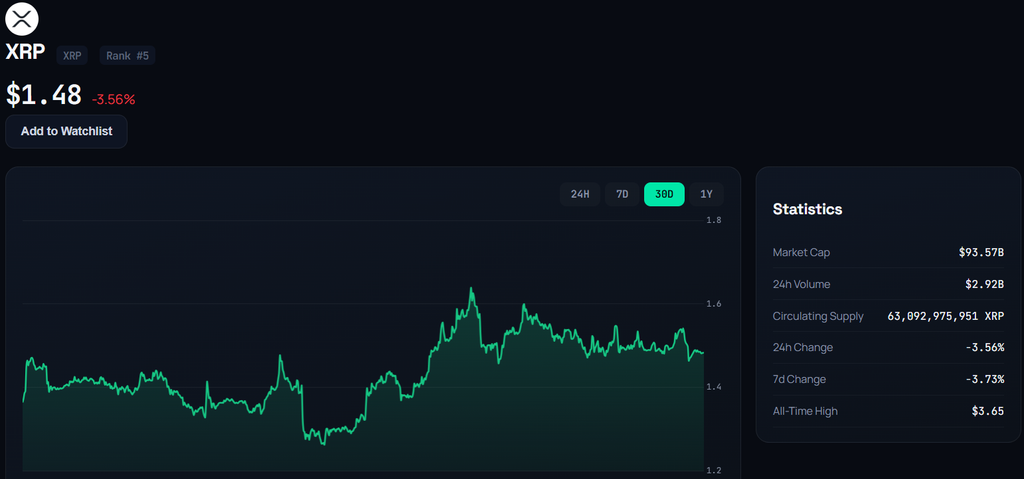Click the 24h Change -3.56% statistic value
This screenshot has width=1024, height=479.
point(985,348)
